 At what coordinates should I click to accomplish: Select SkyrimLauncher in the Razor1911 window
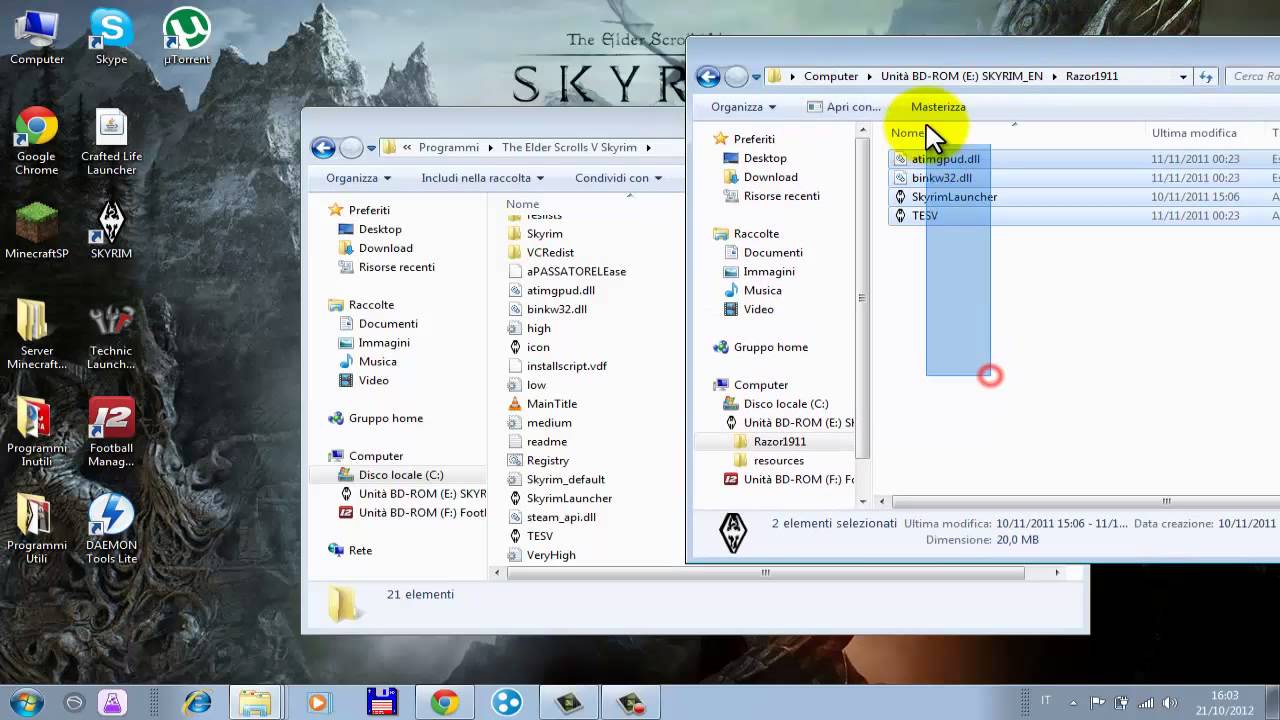click(x=945, y=196)
